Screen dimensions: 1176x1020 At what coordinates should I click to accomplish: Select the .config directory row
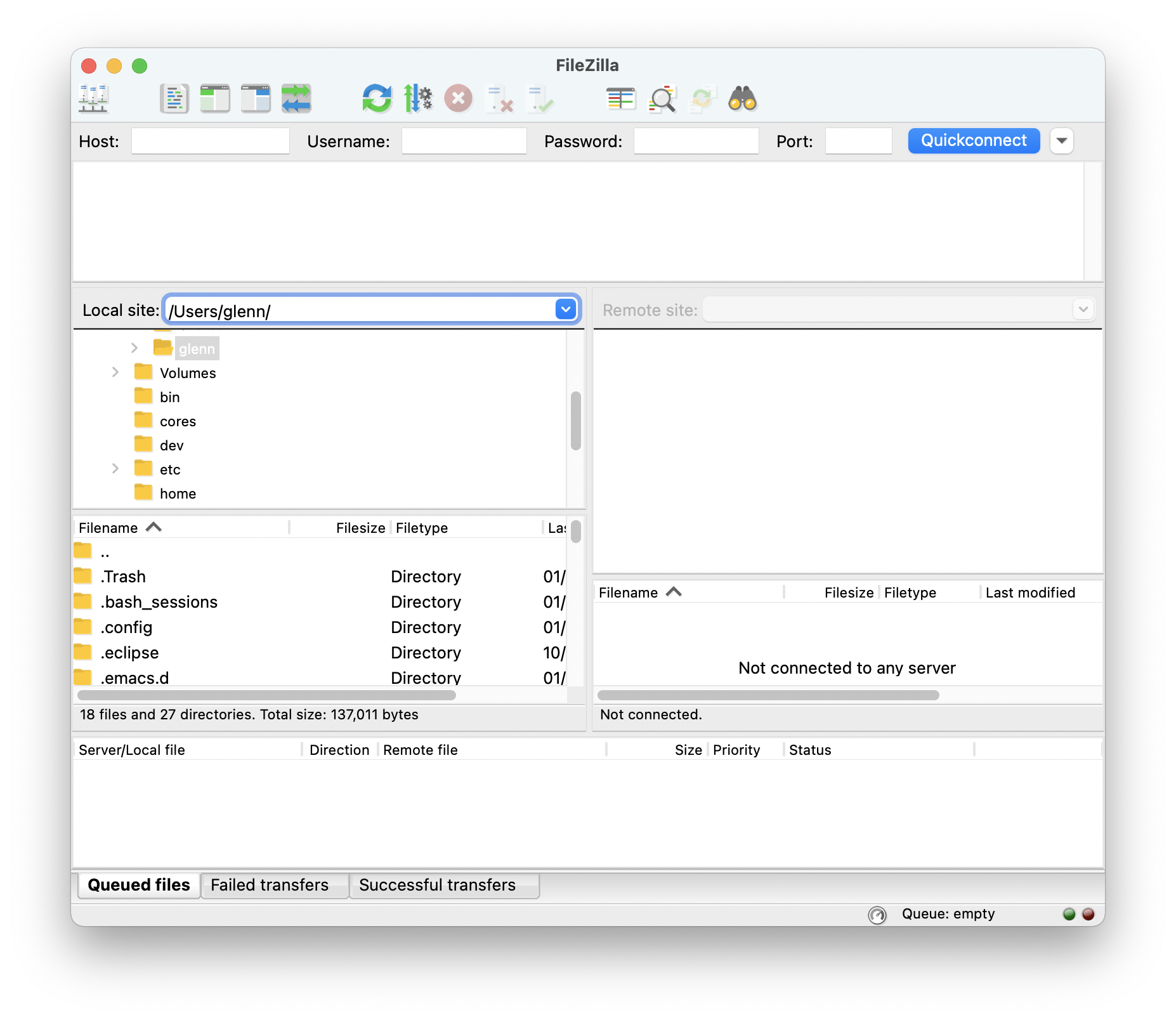coord(320,627)
